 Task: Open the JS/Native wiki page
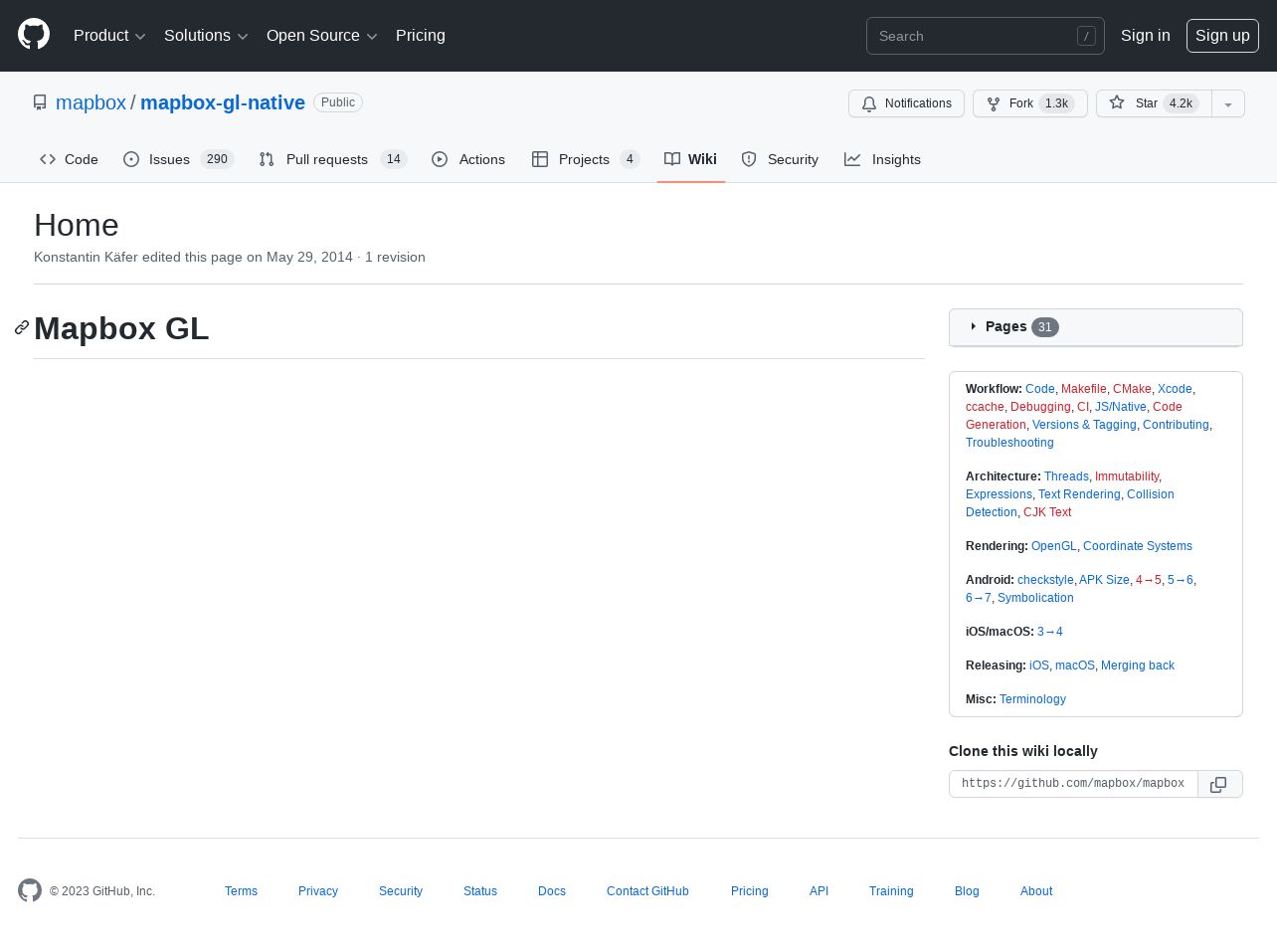click(1121, 407)
